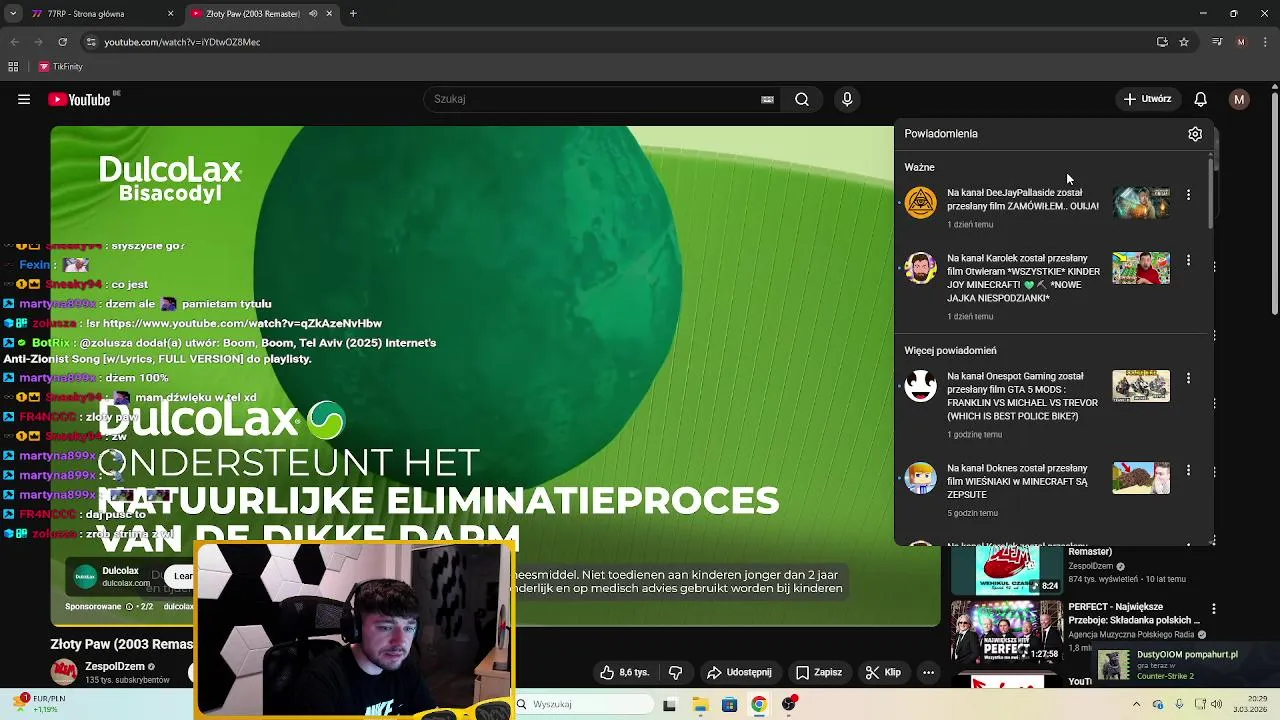Open options for the PERFECT suggested video
1280x720 pixels.
[x=1214, y=608]
